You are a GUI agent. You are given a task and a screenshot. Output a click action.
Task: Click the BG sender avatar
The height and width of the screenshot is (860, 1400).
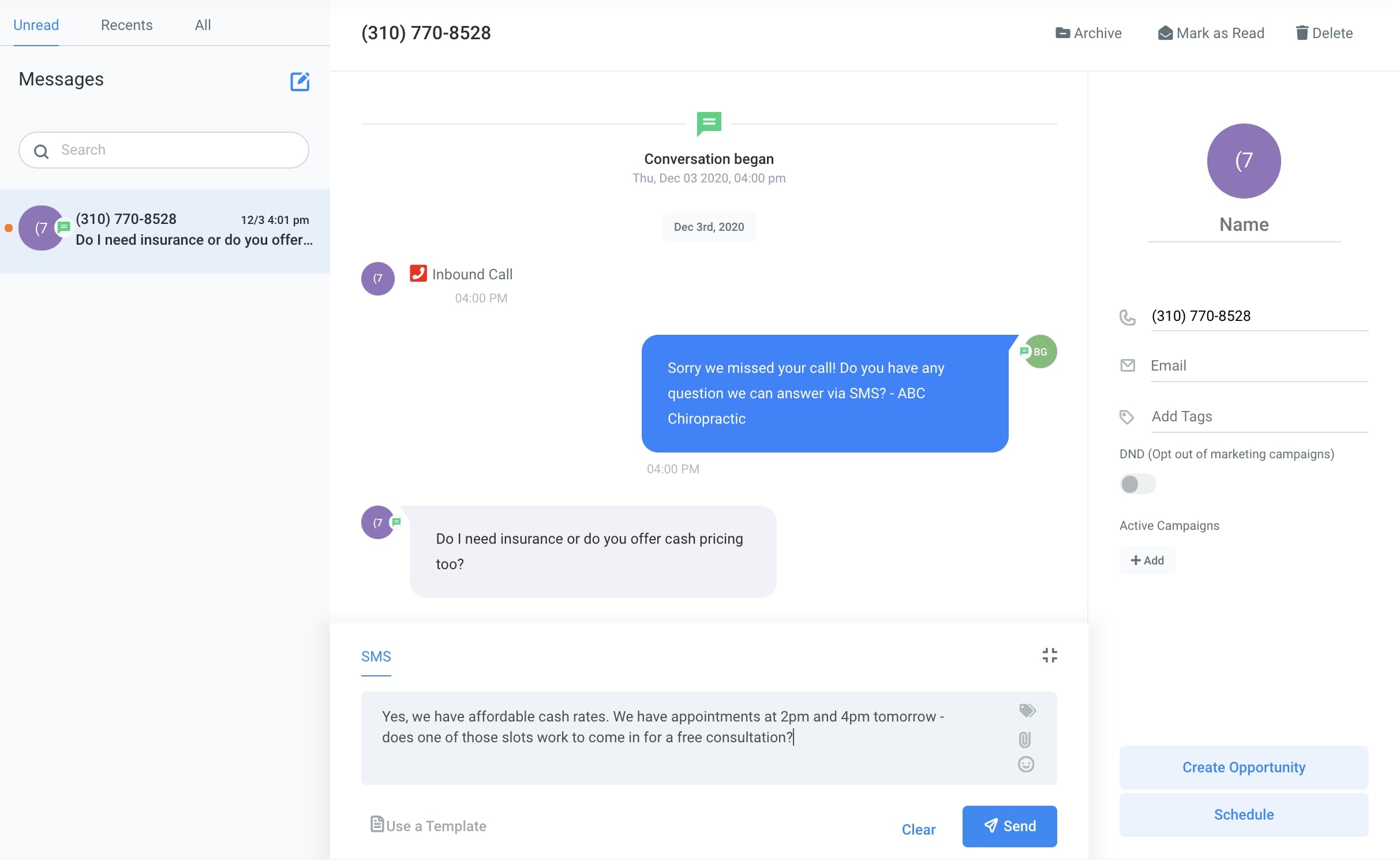pyautogui.click(x=1040, y=352)
